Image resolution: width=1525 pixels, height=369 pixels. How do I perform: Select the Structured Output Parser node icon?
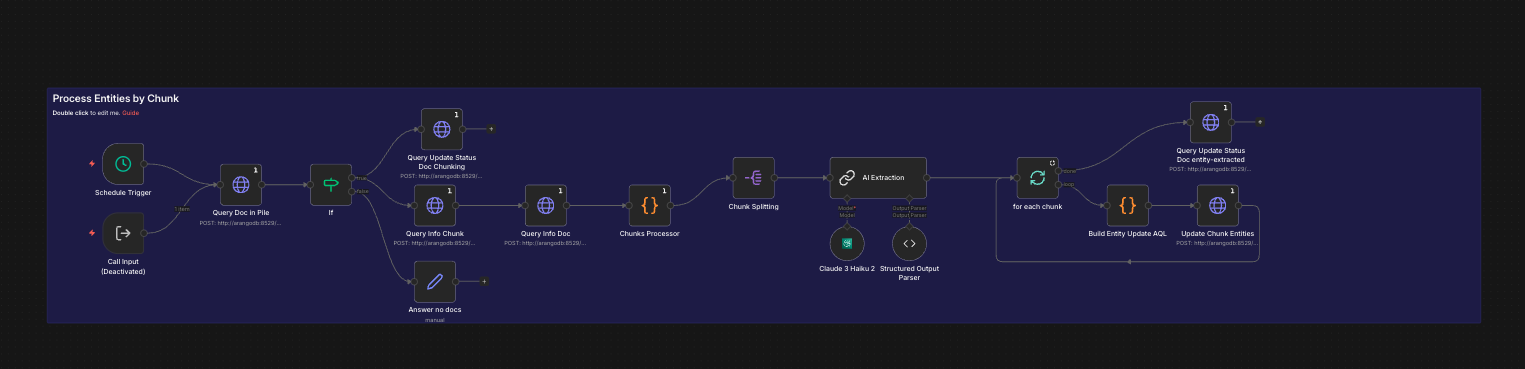point(909,243)
